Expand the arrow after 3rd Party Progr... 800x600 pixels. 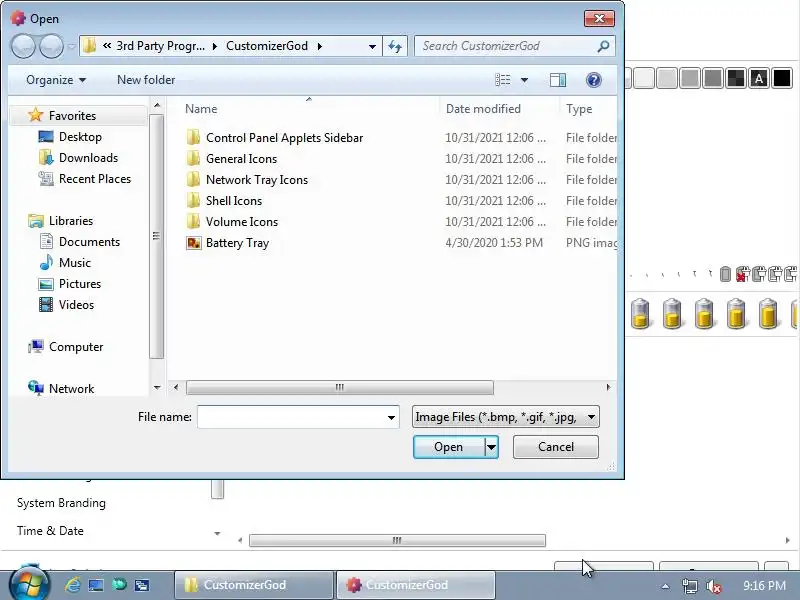click(x=215, y=46)
